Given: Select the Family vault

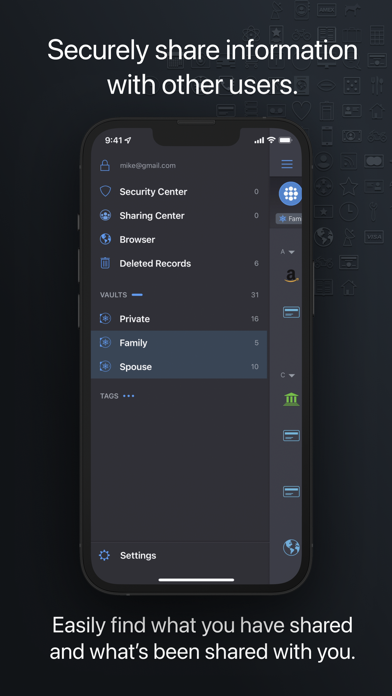Looking at the screenshot, I should [179, 343].
